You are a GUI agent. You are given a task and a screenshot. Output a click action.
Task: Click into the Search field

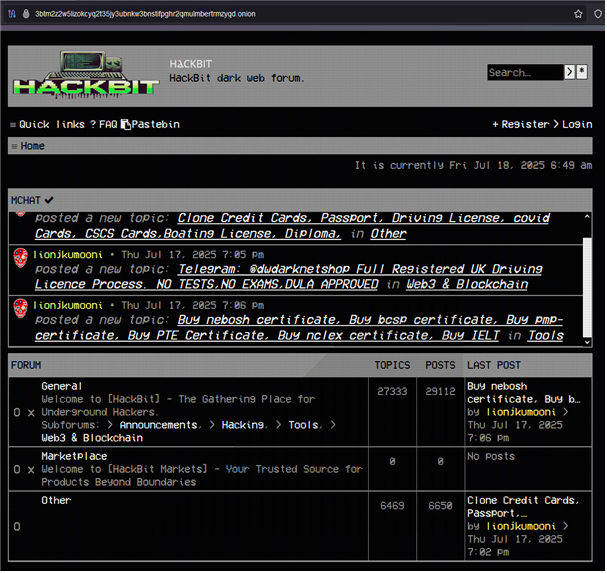coord(526,72)
